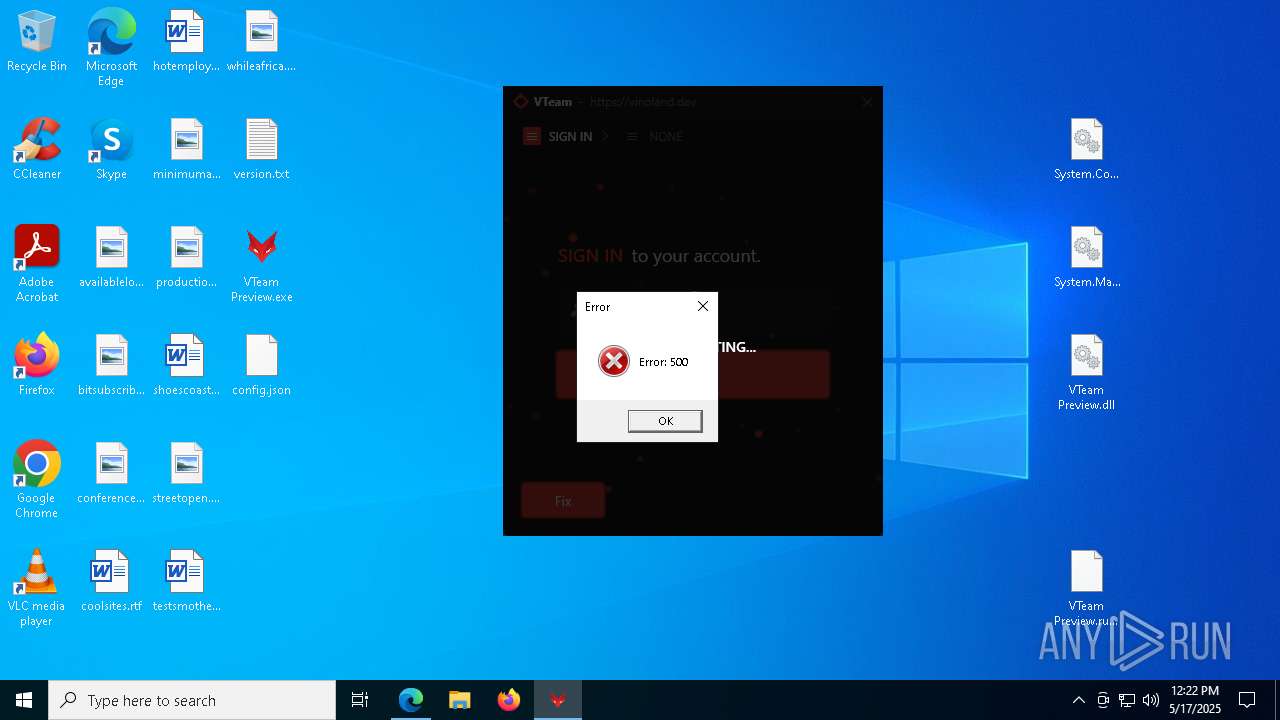Viewport: 1280px width, 720px height.
Task: Select VTeam Preview.exe desktop icon
Action: [x=261, y=264]
